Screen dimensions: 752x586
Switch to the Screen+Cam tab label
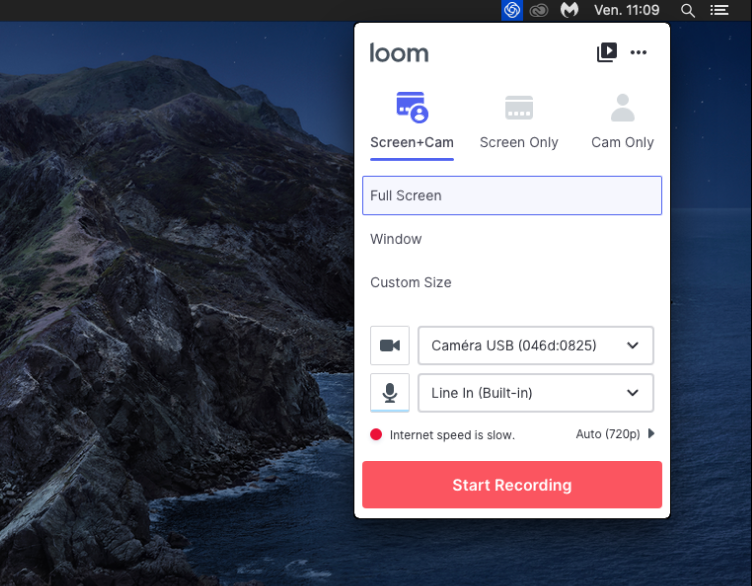pyautogui.click(x=412, y=142)
